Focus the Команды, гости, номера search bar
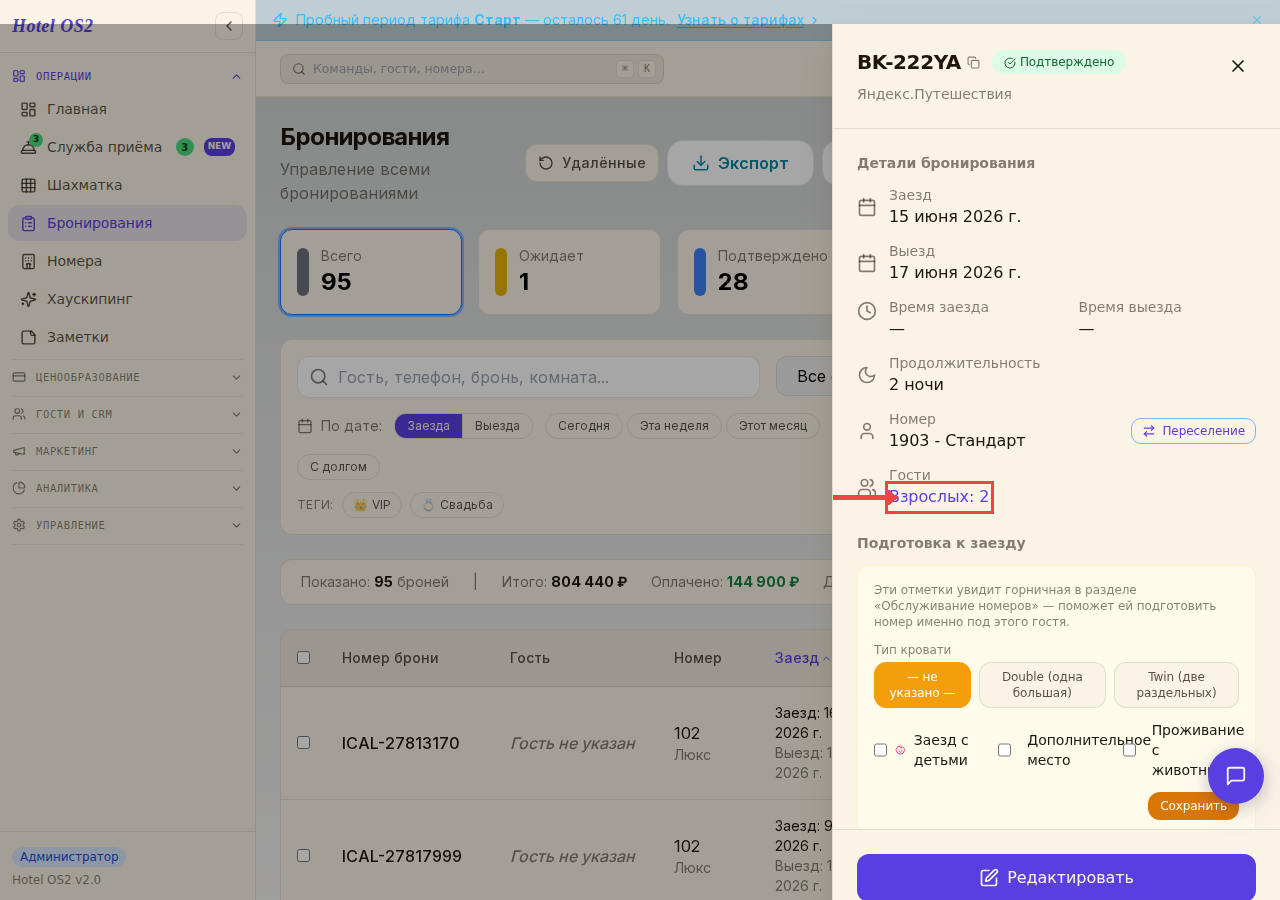Viewport: 1280px width, 900px height. (472, 69)
